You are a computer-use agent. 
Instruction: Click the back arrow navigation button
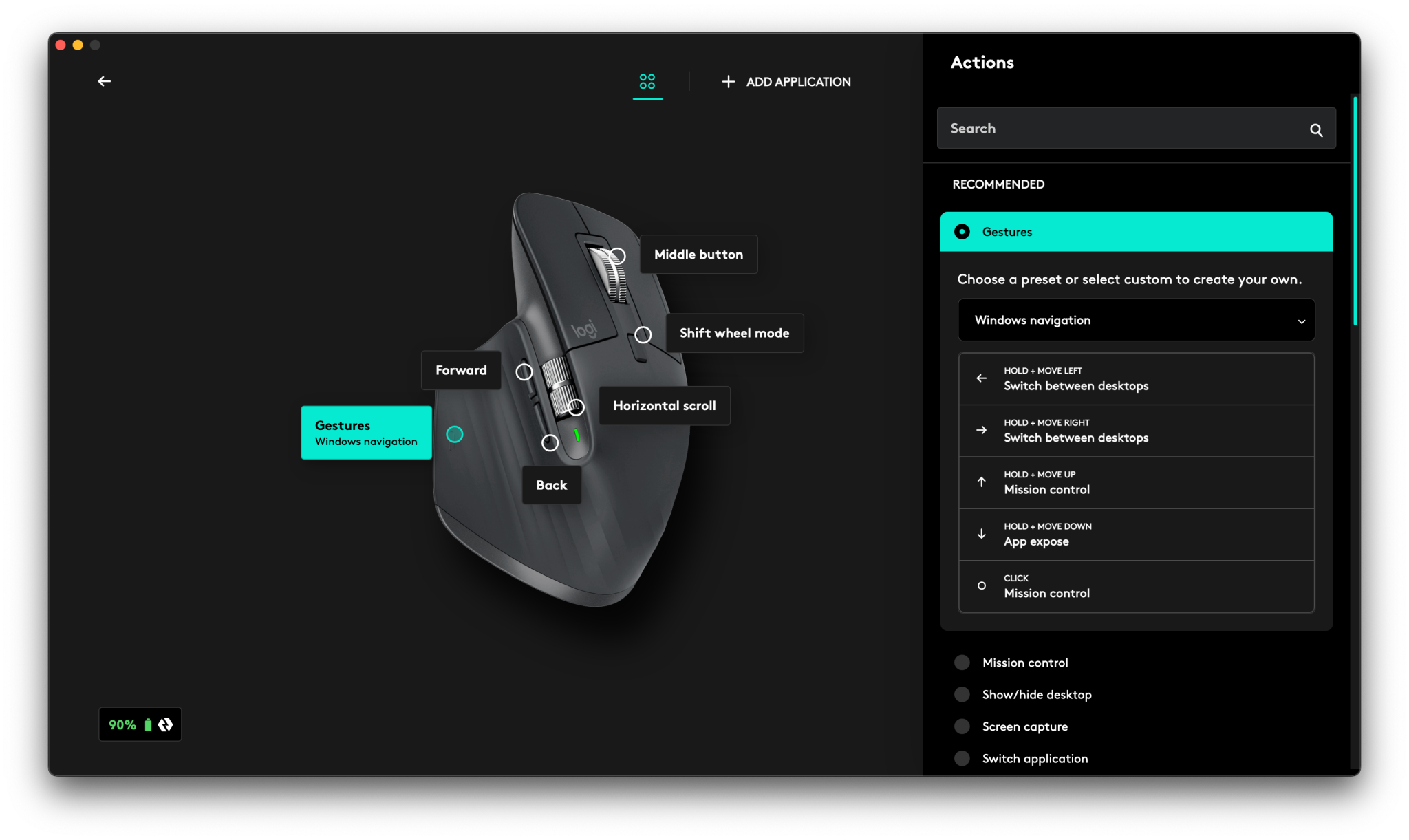pos(104,80)
